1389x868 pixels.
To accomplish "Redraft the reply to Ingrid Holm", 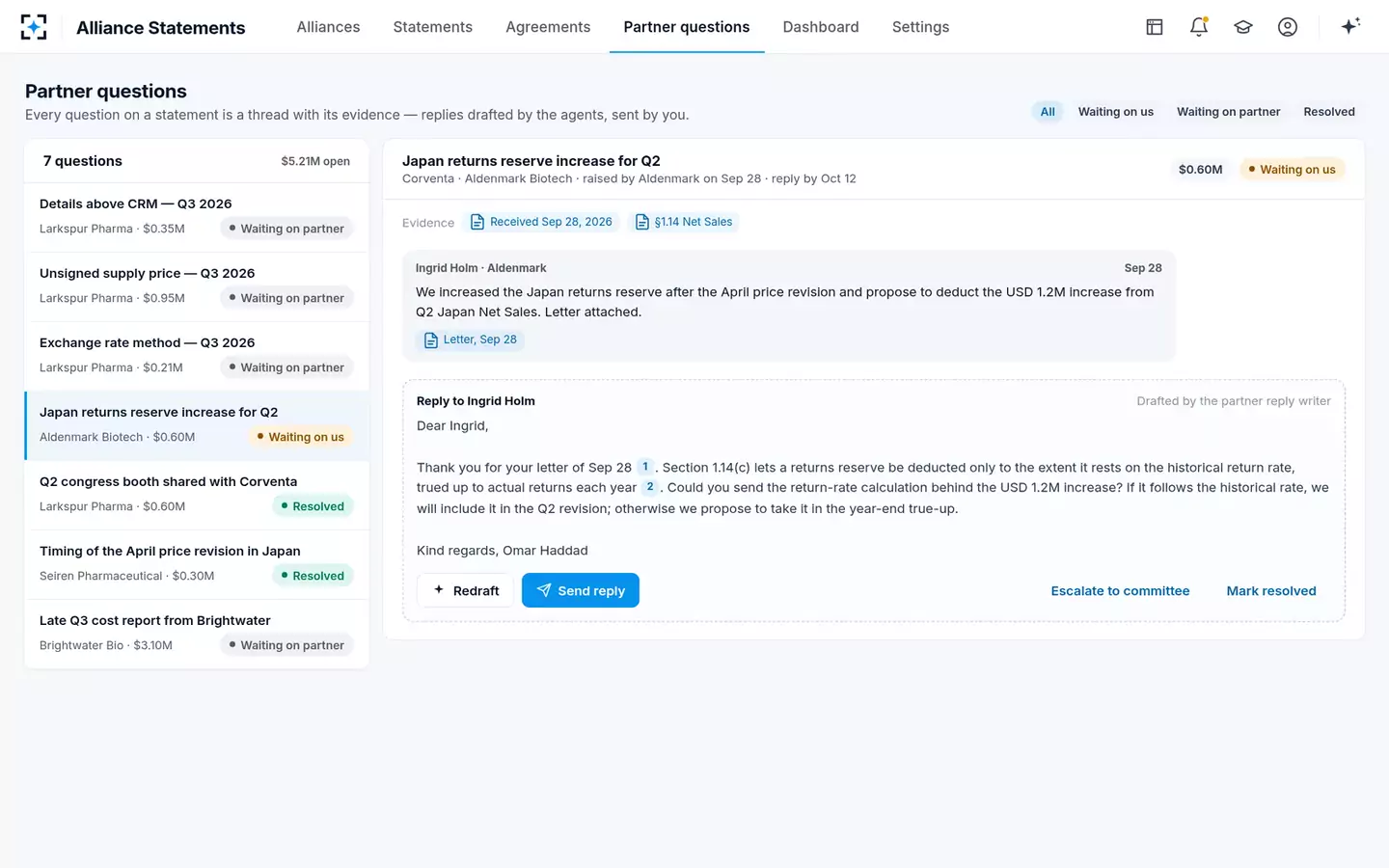I will click(467, 590).
